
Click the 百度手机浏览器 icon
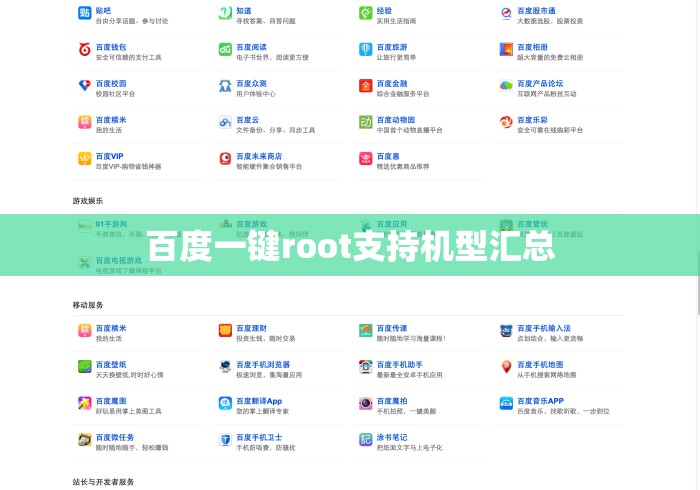click(225, 367)
